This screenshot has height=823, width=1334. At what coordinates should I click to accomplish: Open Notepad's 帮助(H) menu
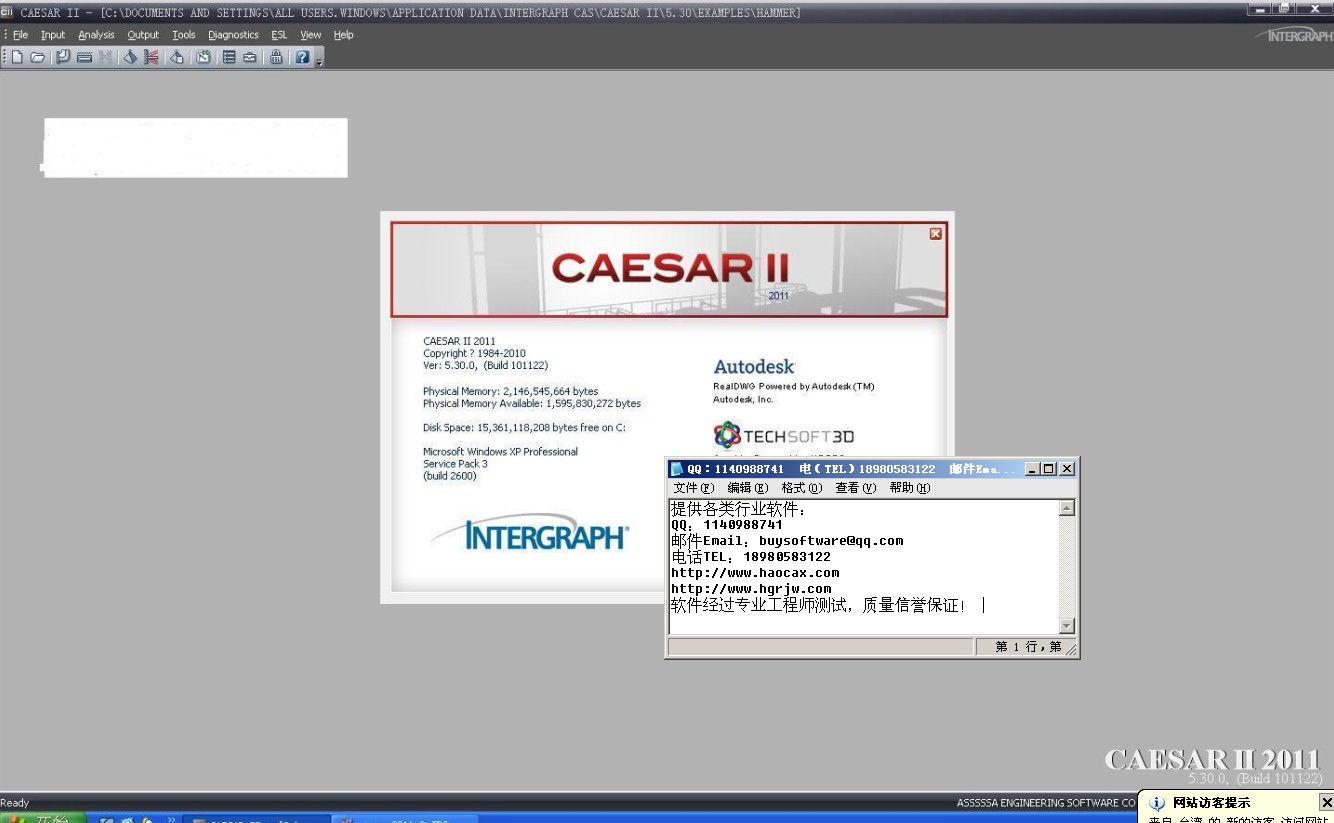pos(910,488)
